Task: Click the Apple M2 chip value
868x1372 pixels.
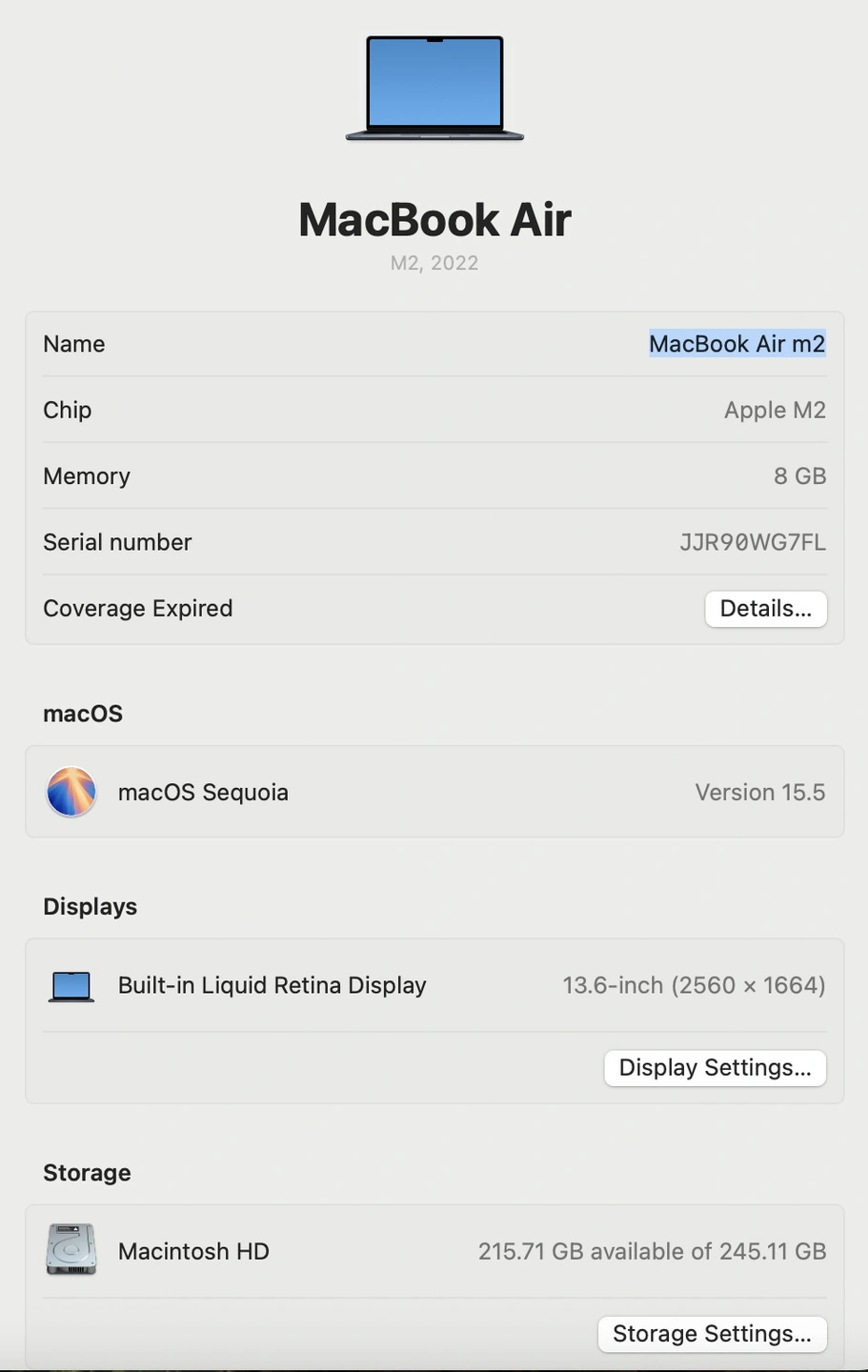Action: [775, 411]
